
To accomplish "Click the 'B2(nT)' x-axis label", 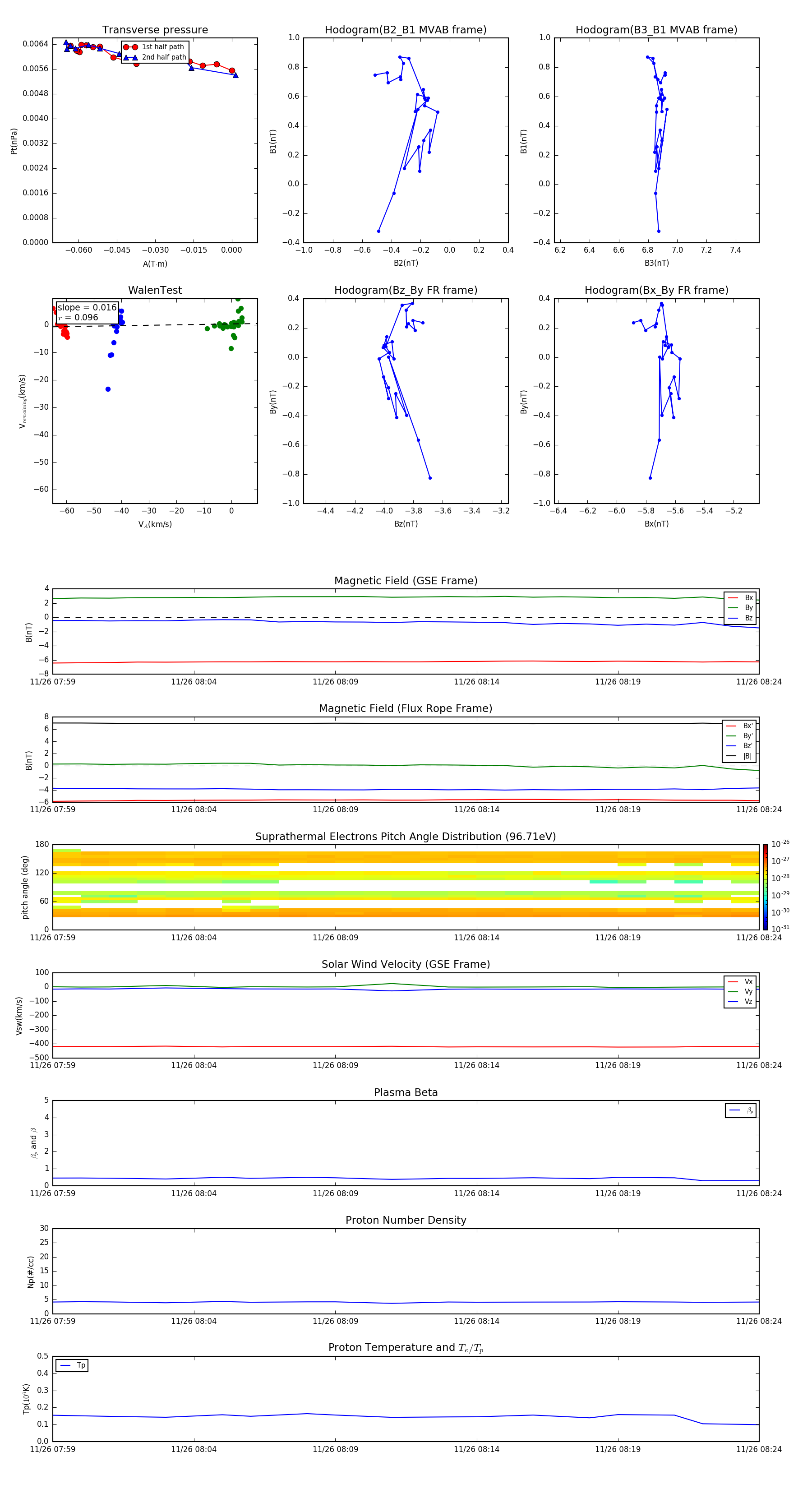I will [406, 263].
